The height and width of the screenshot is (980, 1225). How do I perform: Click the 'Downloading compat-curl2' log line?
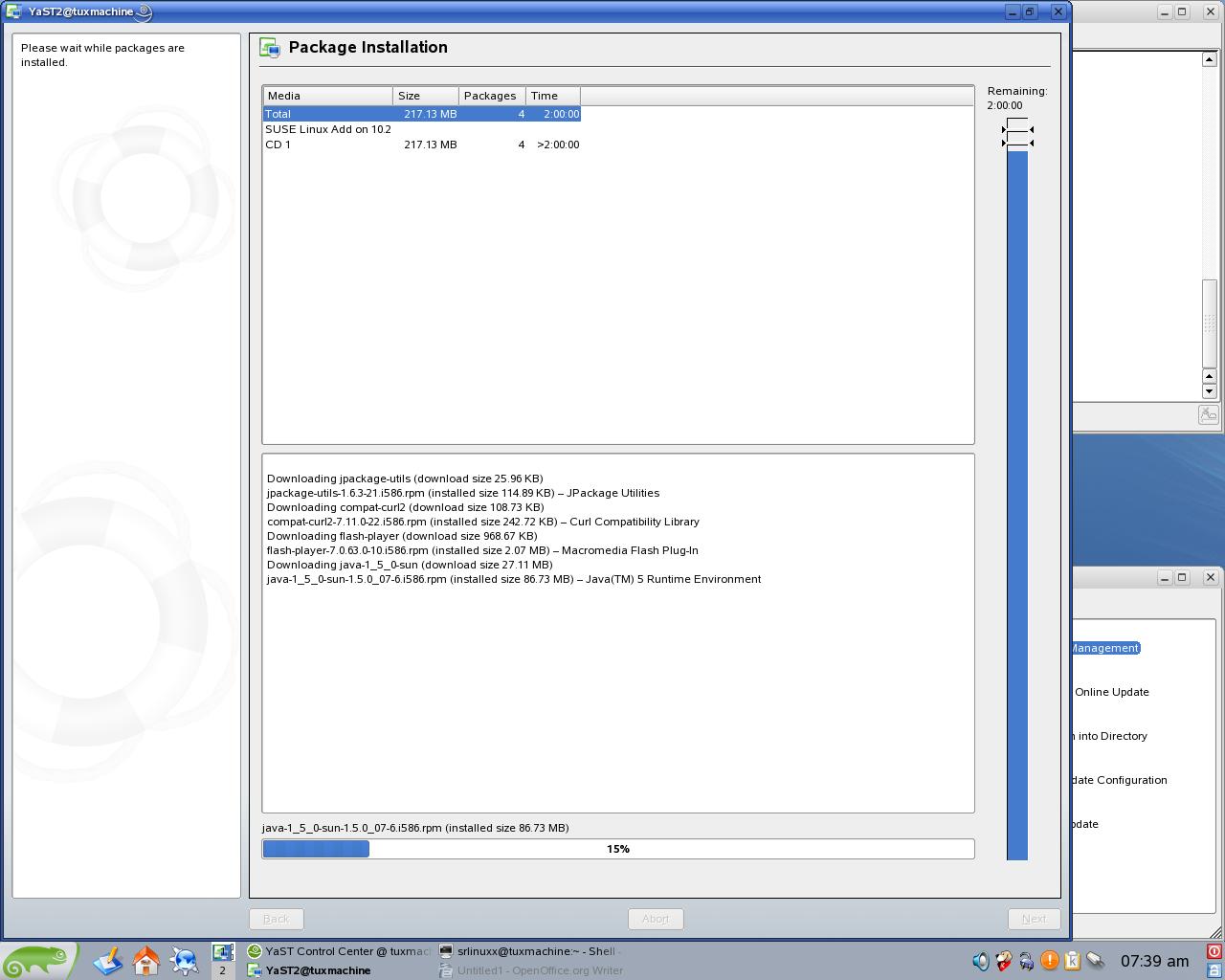click(x=405, y=507)
